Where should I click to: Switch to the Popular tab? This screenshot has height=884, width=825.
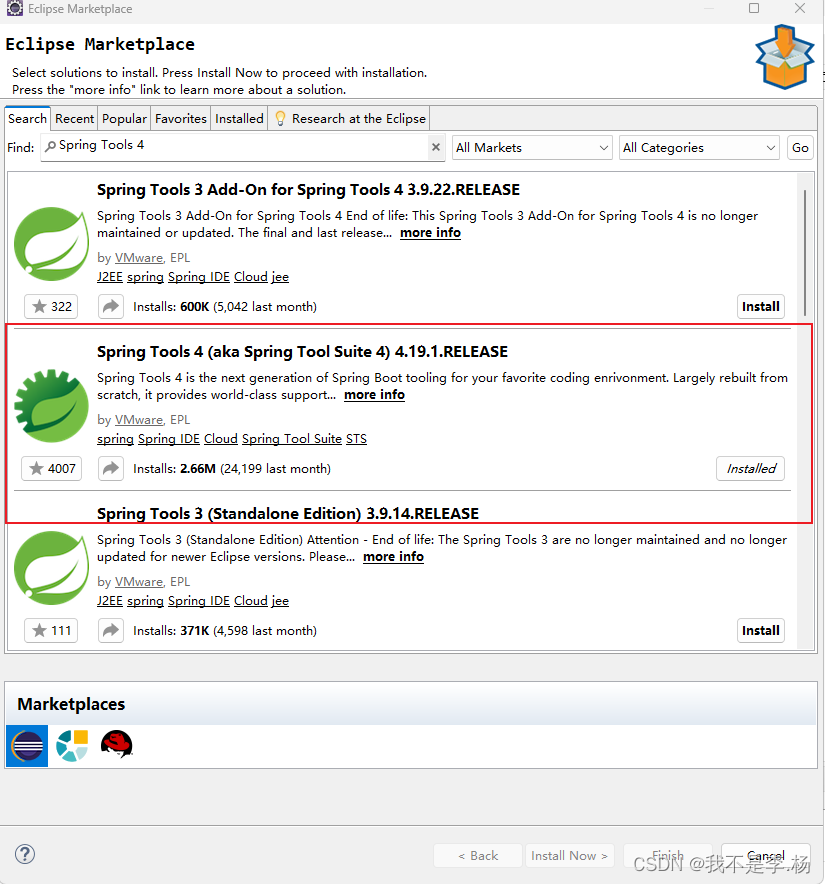[x=124, y=119]
